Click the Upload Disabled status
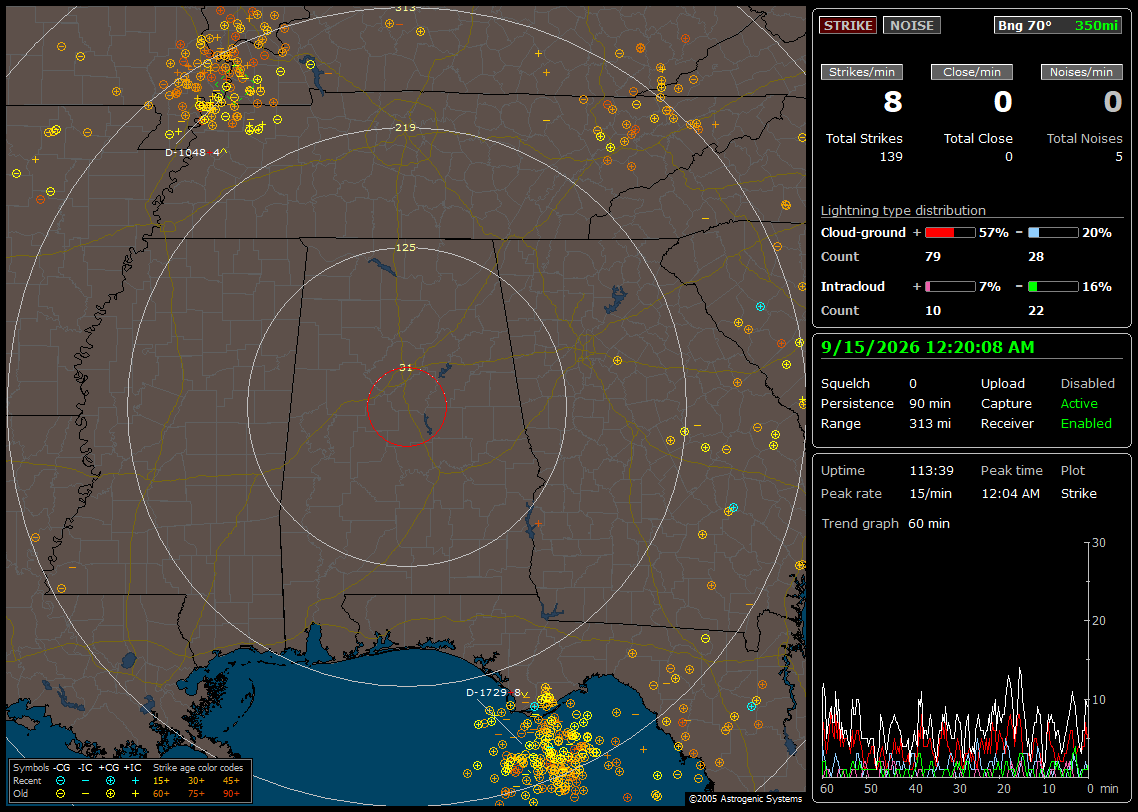This screenshot has width=1138, height=812. (1087, 383)
